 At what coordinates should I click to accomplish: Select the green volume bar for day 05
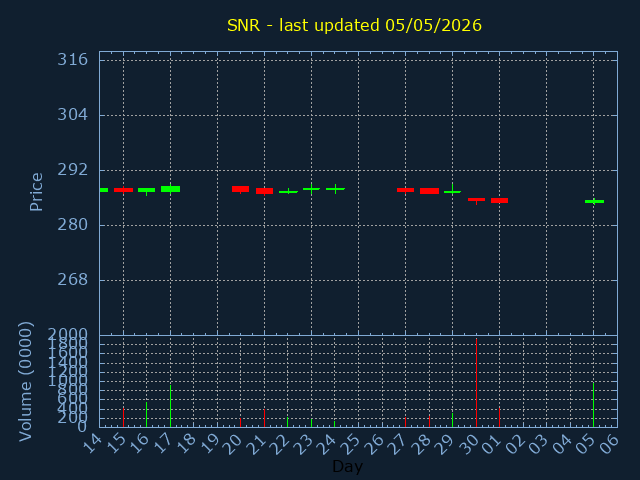(x=593, y=405)
